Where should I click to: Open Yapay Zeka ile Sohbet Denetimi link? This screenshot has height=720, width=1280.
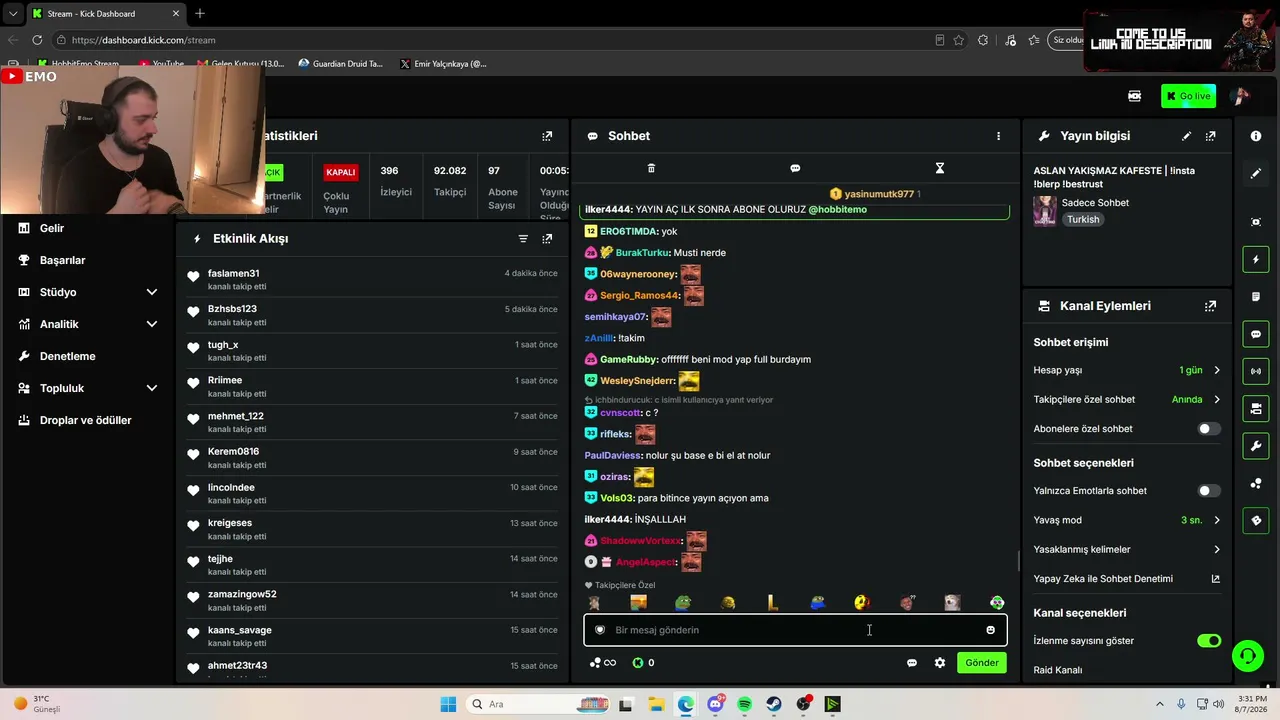click(1127, 578)
